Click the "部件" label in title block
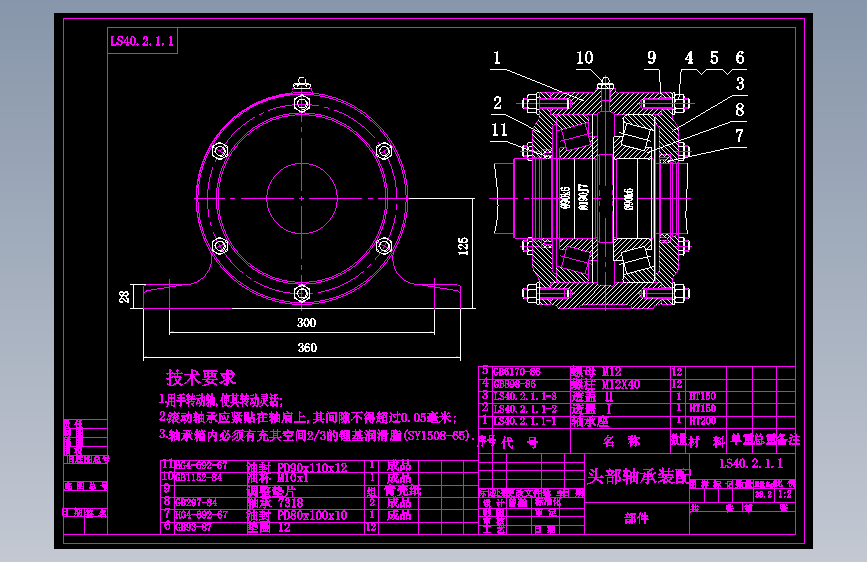Viewport: 867px width, 562px height. pyautogui.click(x=636, y=518)
